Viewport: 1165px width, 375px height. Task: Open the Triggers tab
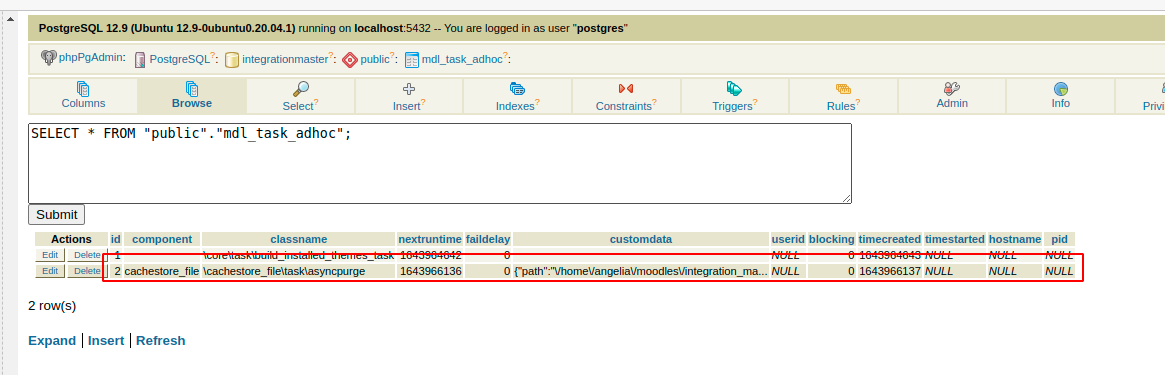click(734, 96)
